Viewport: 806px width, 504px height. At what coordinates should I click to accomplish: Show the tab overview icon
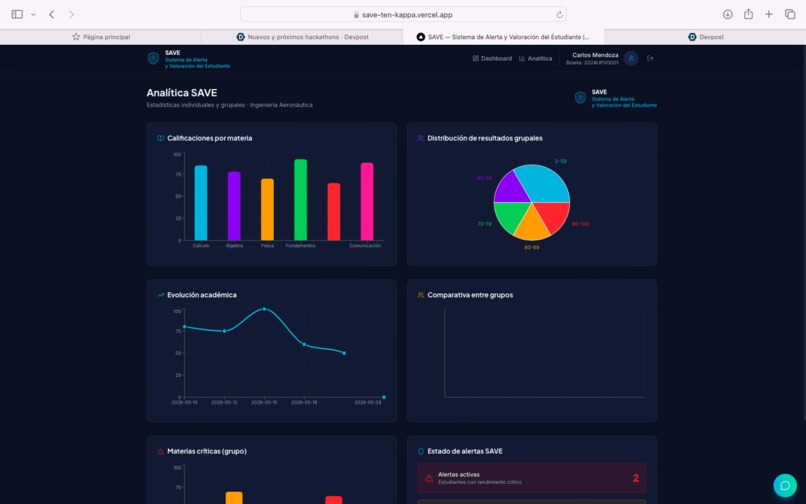point(790,14)
